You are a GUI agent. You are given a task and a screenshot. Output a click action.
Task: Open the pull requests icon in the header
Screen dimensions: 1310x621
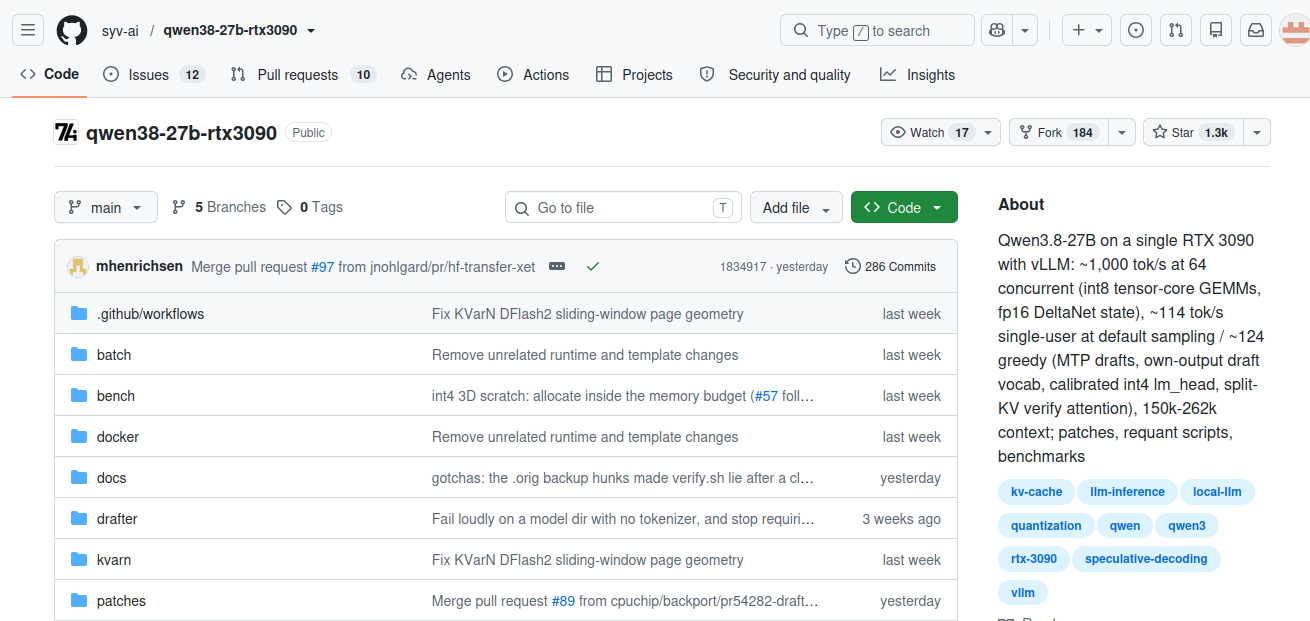point(1176,30)
